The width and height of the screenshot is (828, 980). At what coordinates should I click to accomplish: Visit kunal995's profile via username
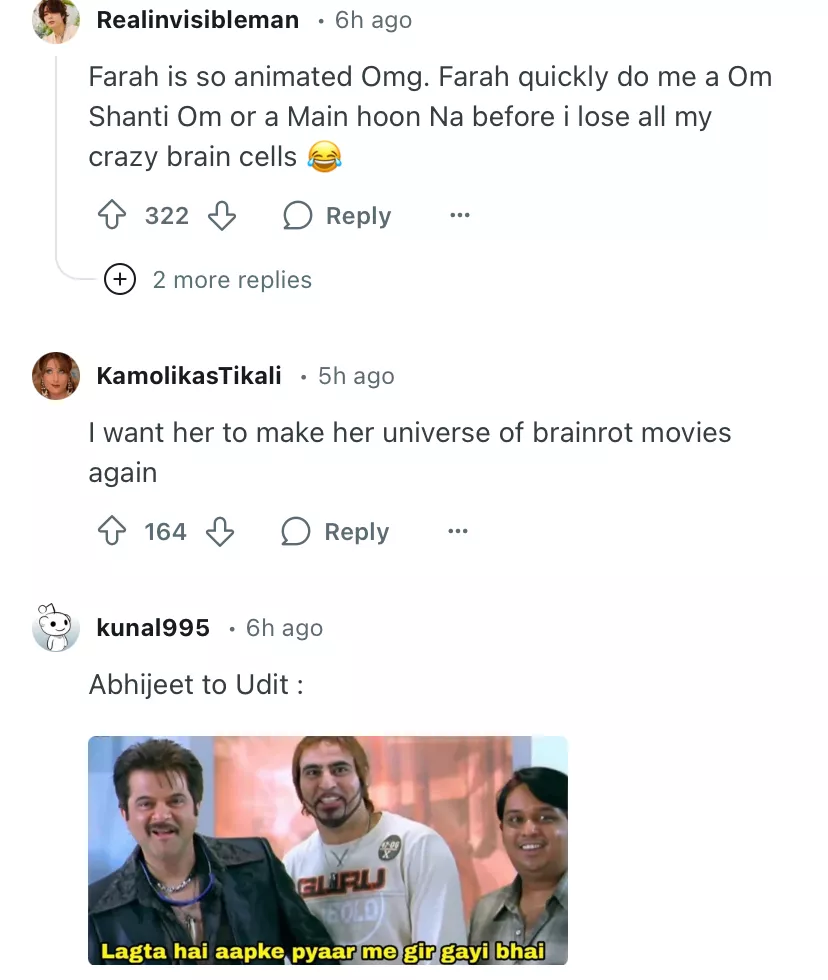(x=153, y=628)
